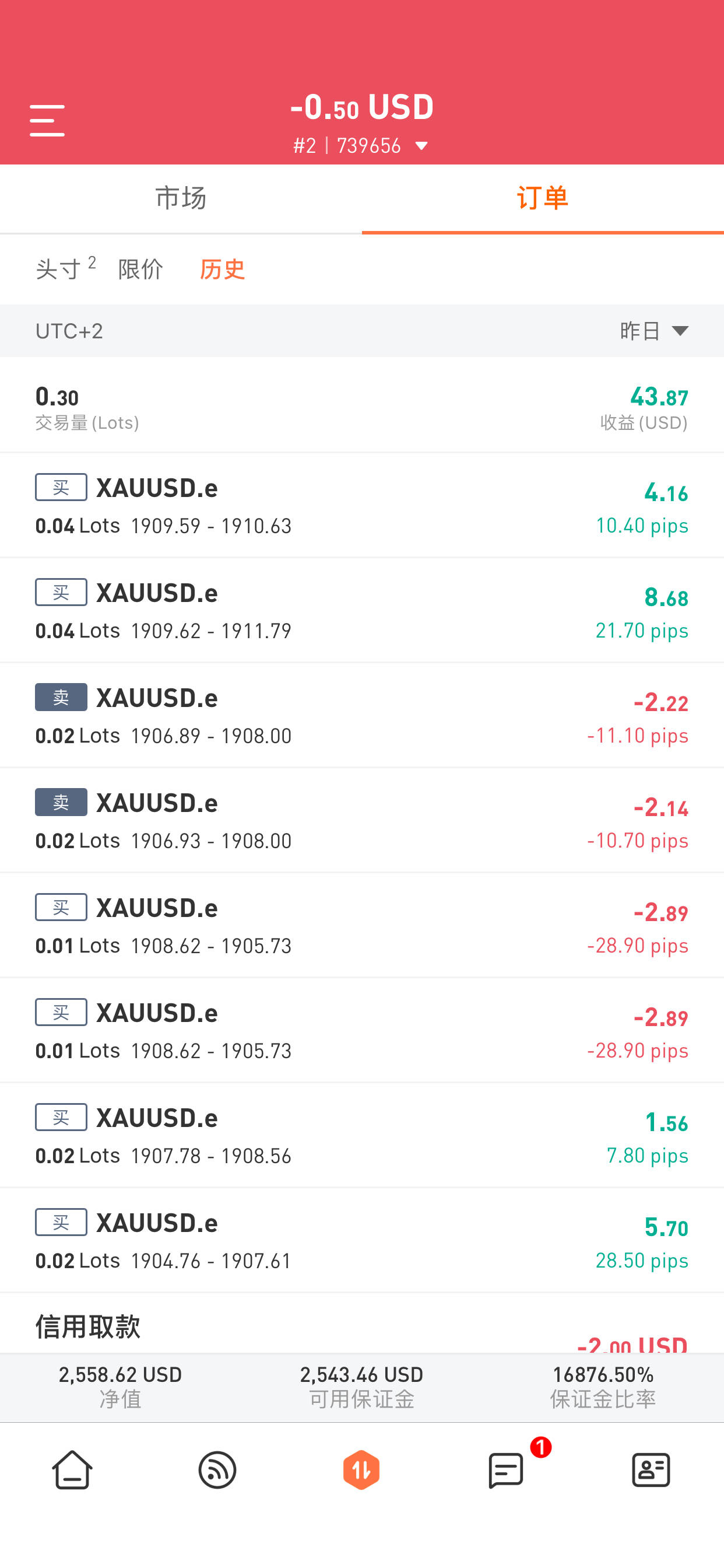
Task: Tap the orange trade arrows icon
Action: [x=361, y=1469]
